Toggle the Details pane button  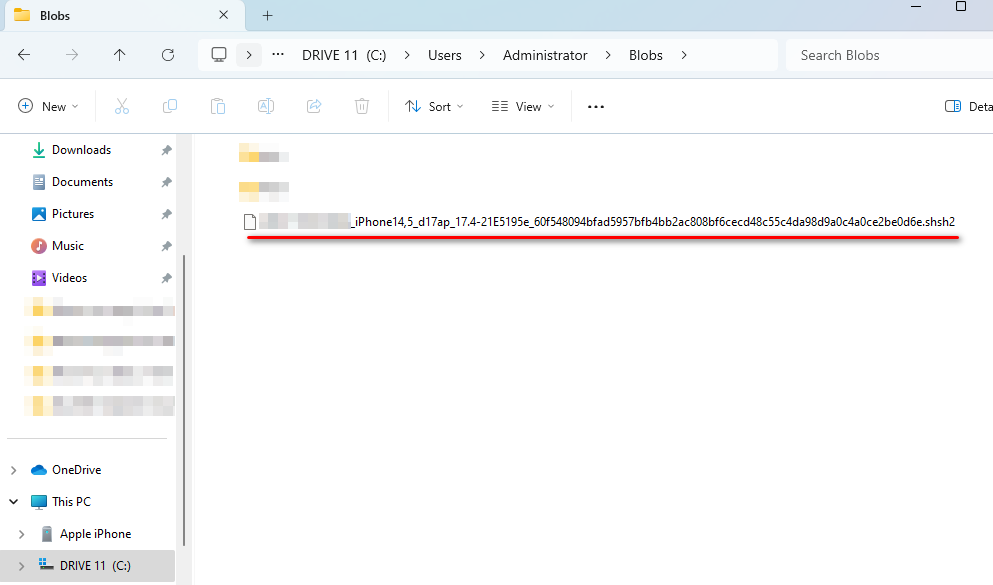968,106
